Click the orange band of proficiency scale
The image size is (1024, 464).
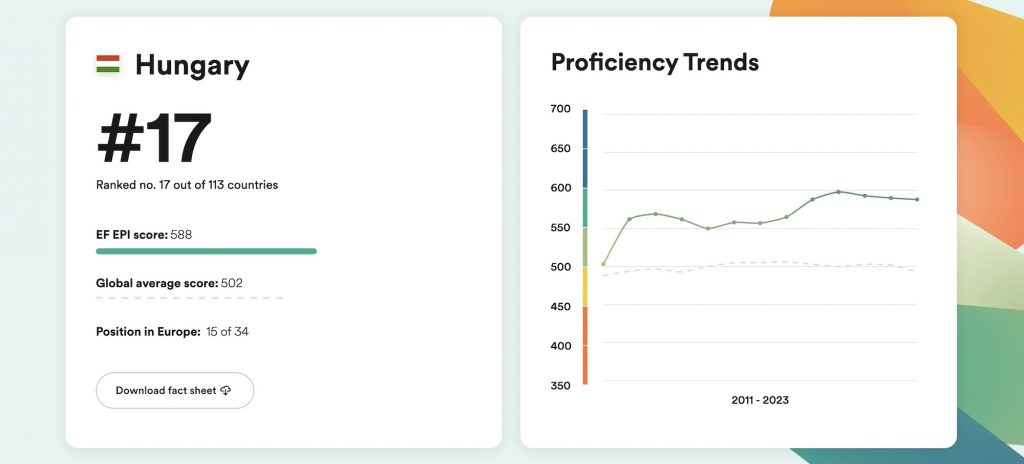coord(585,345)
